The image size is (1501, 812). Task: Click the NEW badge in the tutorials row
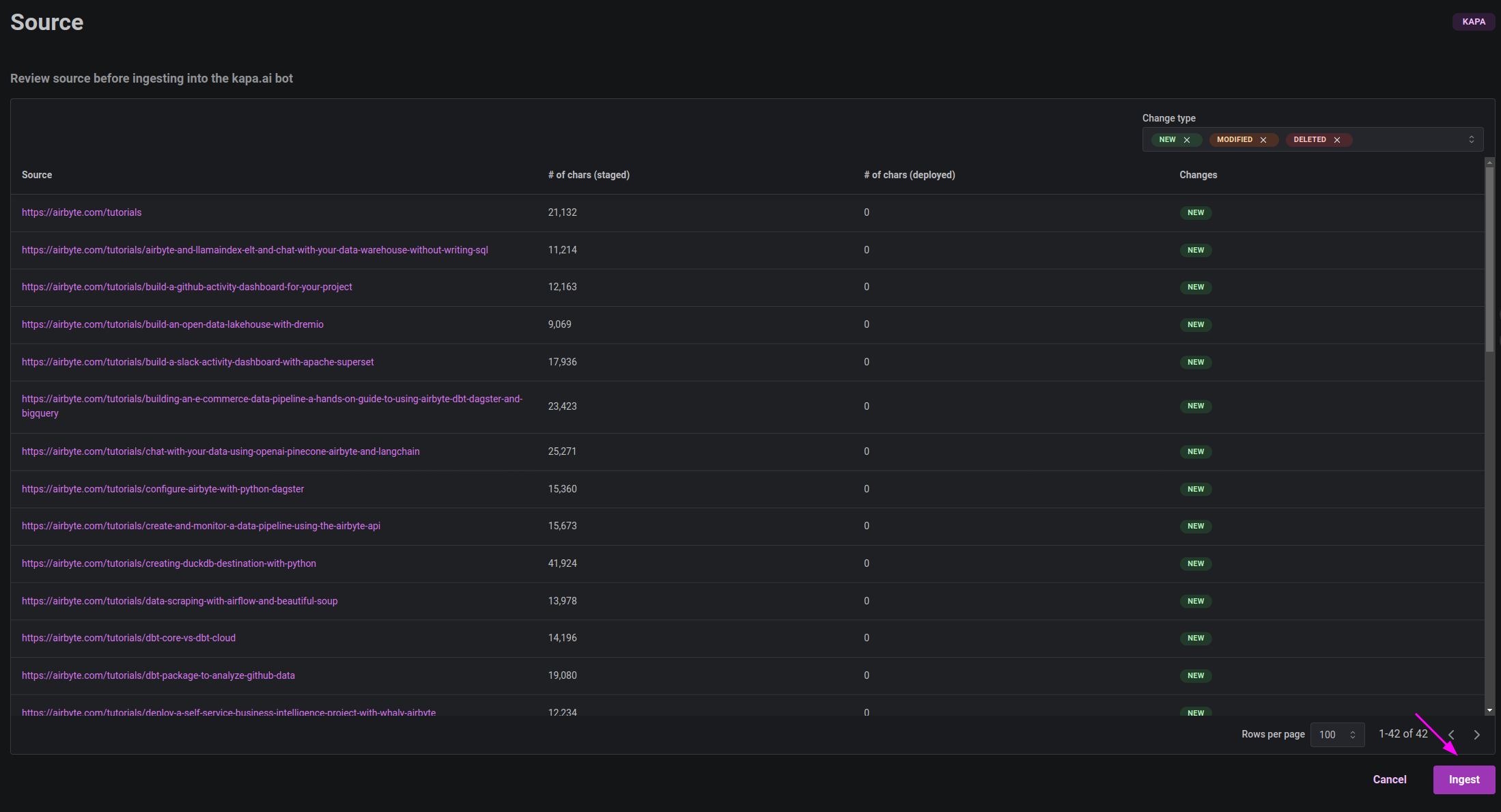(x=1196, y=213)
